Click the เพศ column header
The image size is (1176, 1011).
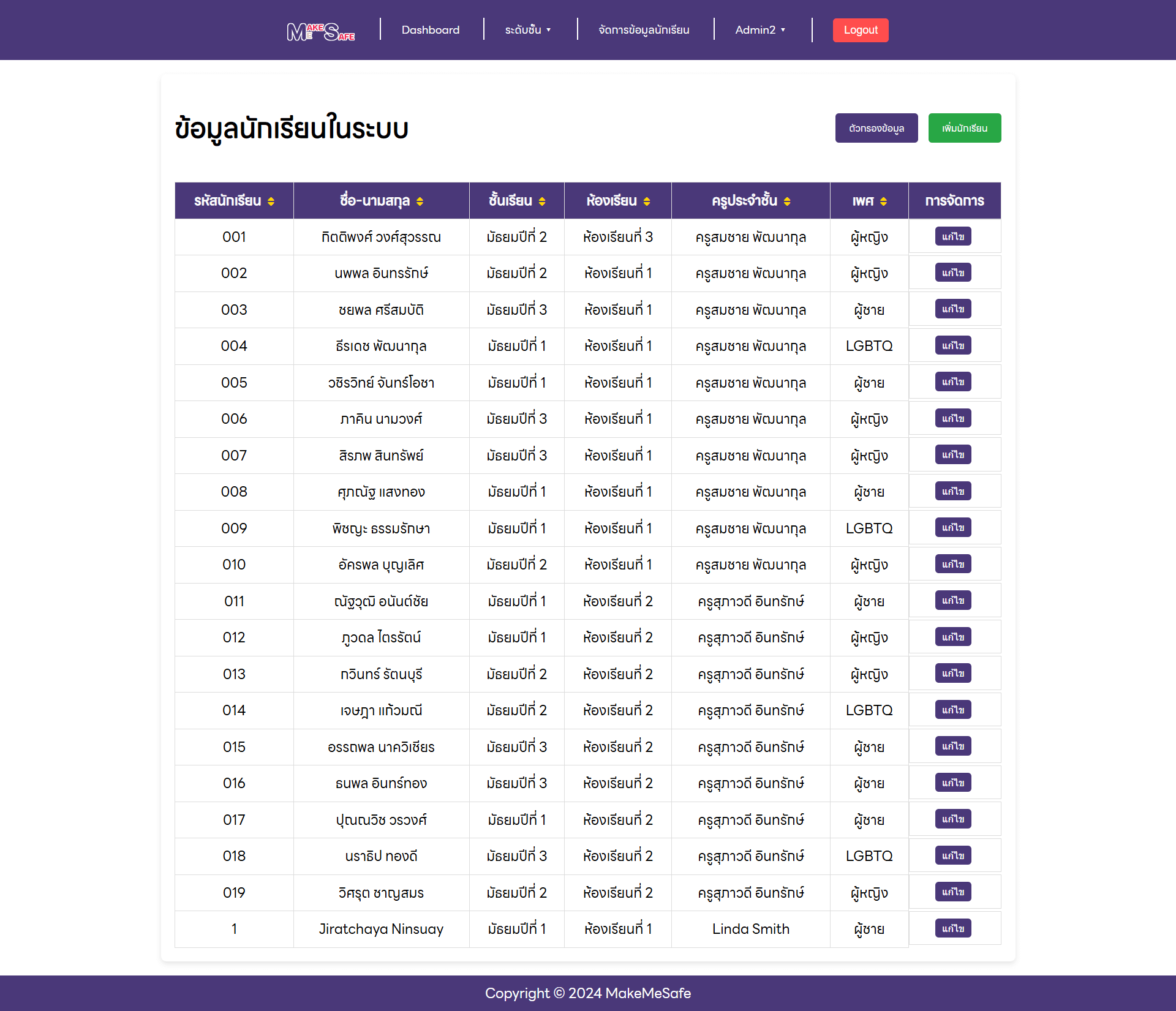coord(869,201)
